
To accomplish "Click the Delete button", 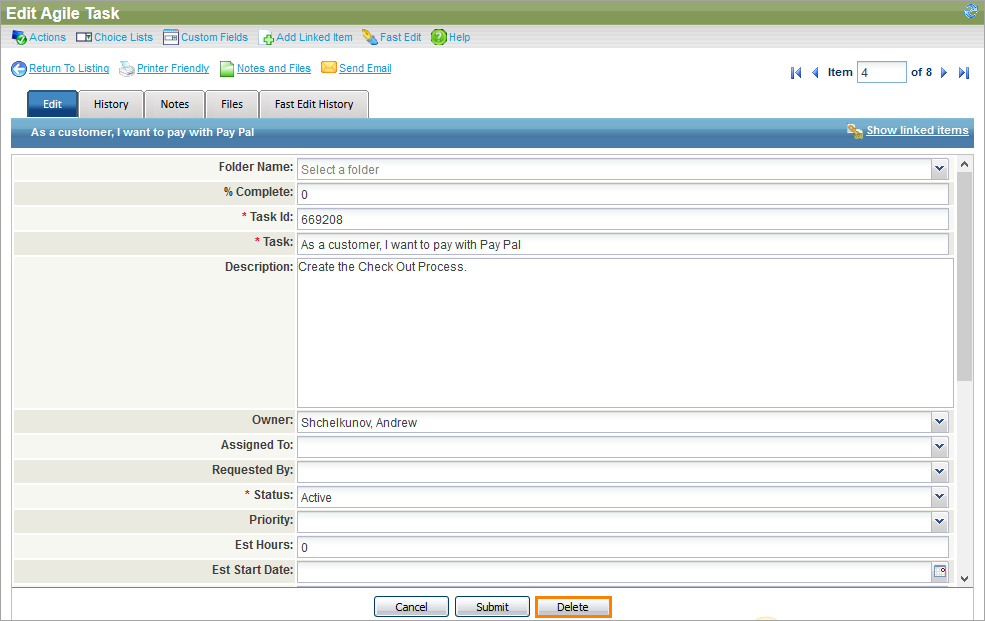I will click(x=573, y=607).
